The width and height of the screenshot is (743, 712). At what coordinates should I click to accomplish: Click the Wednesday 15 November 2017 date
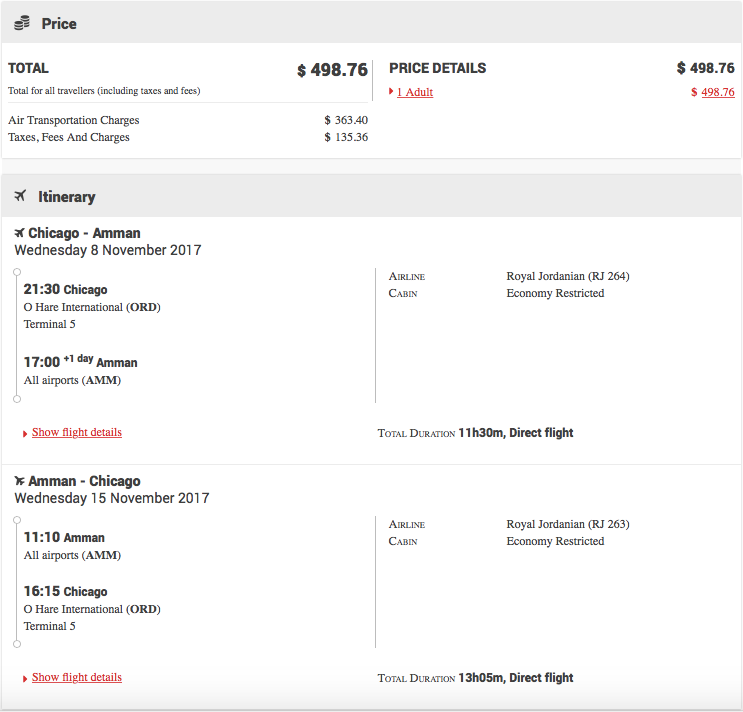111,498
